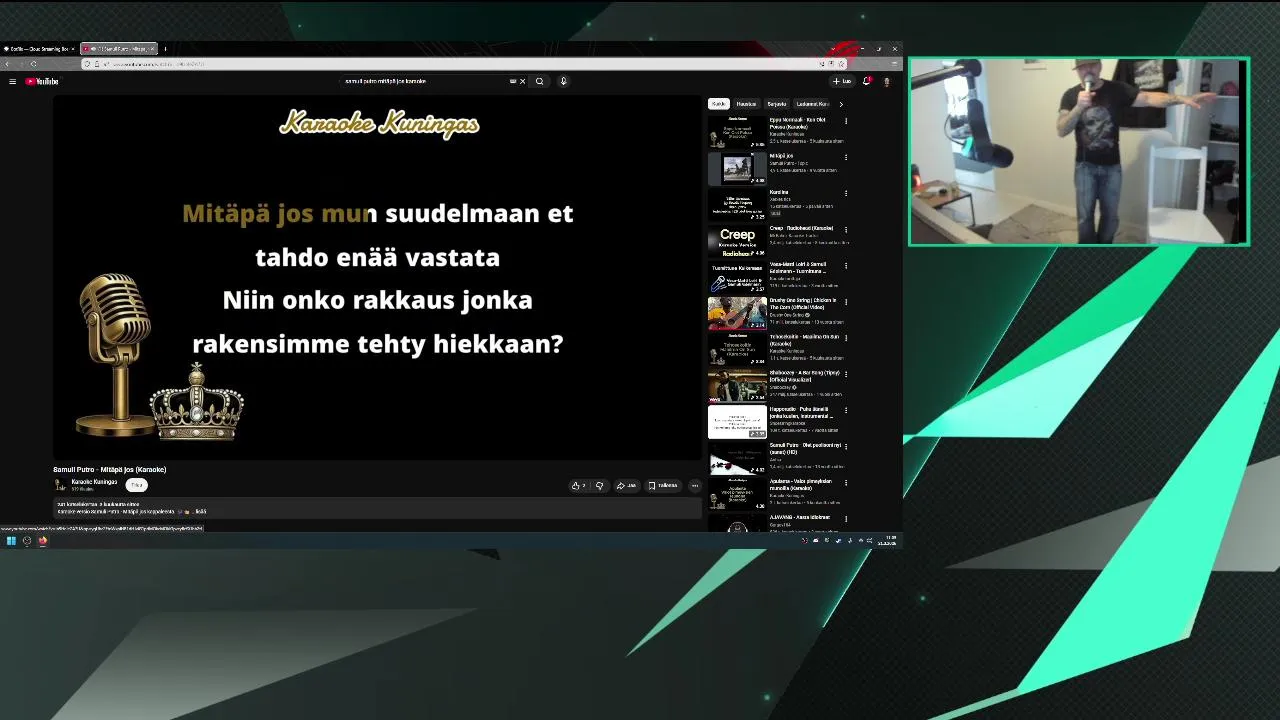Open Apulanta Valot pimeyksien reunoilla thumbnail

coord(737,494)
